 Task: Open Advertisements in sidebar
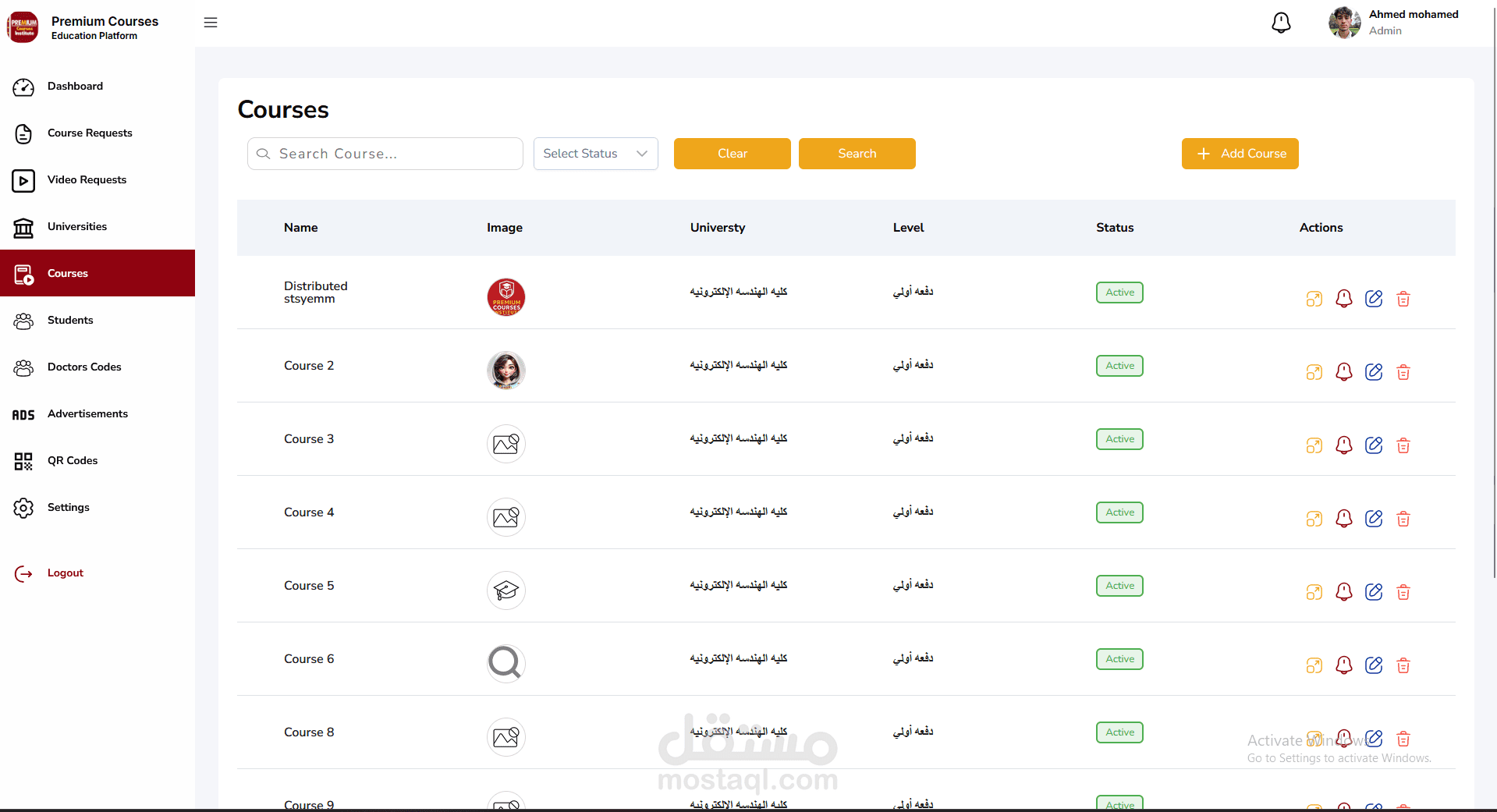point(98,414)
